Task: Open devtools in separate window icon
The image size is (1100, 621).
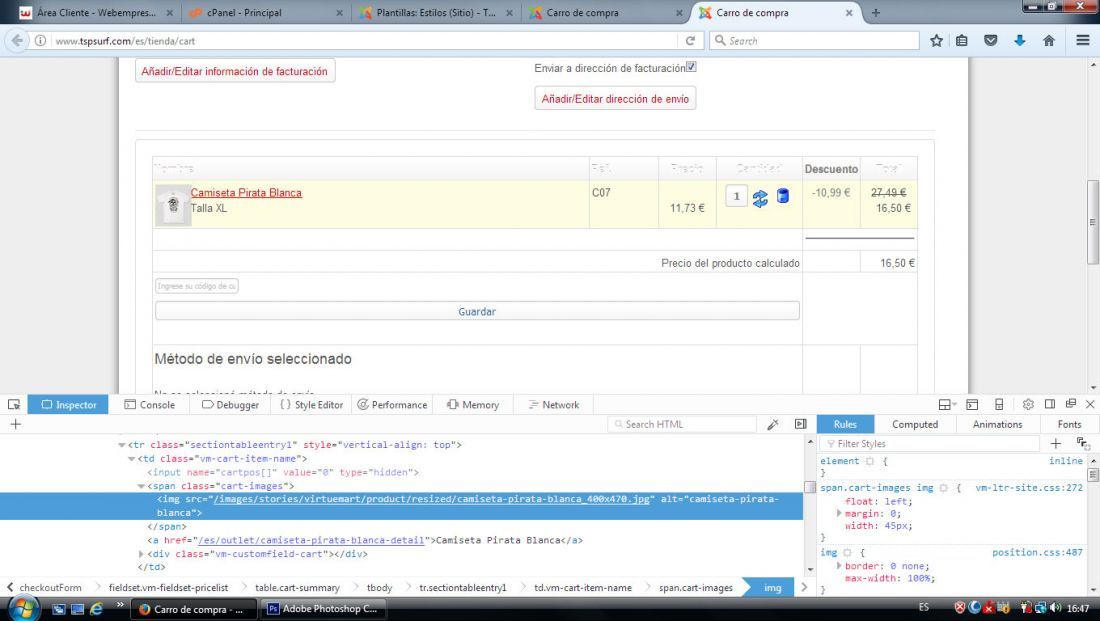Action: pos(1071,404)
